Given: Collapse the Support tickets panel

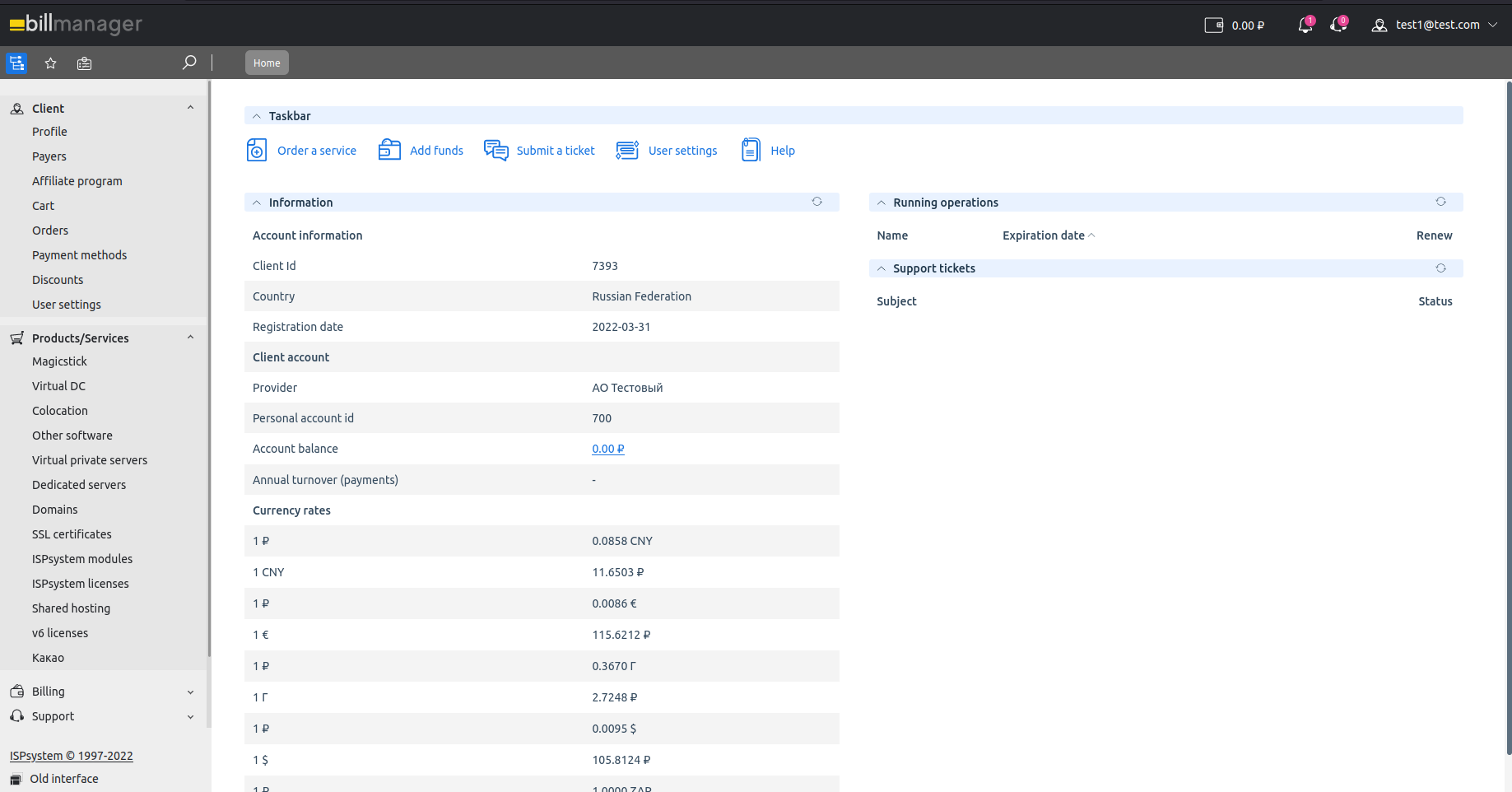Looking at the screenshot, I should pos(882,268).
